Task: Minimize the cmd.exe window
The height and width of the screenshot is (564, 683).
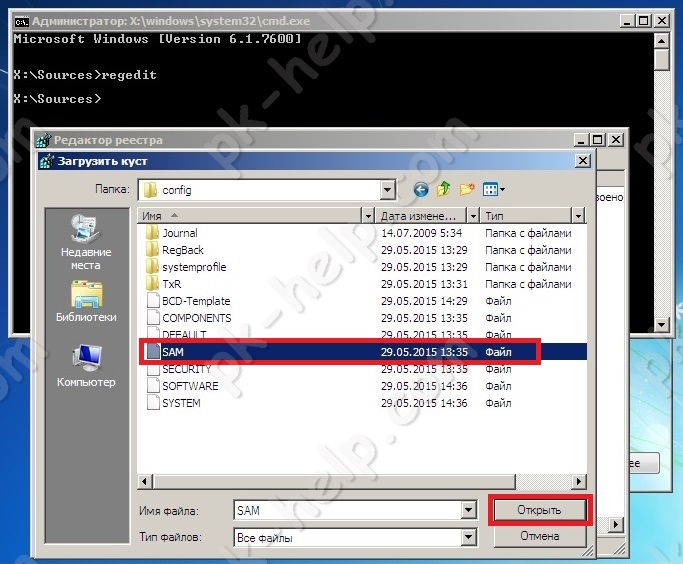Action: point(627,21)
